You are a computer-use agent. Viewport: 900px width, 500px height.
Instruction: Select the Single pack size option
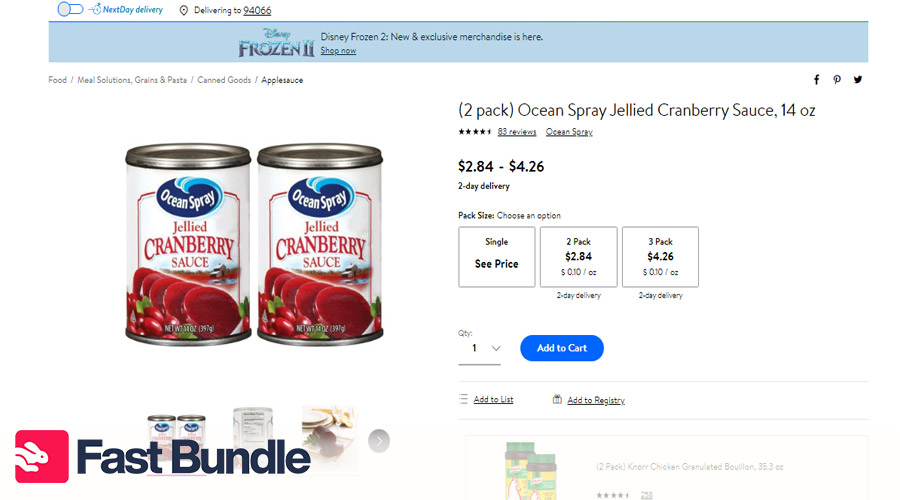click(x=497, y=257)
